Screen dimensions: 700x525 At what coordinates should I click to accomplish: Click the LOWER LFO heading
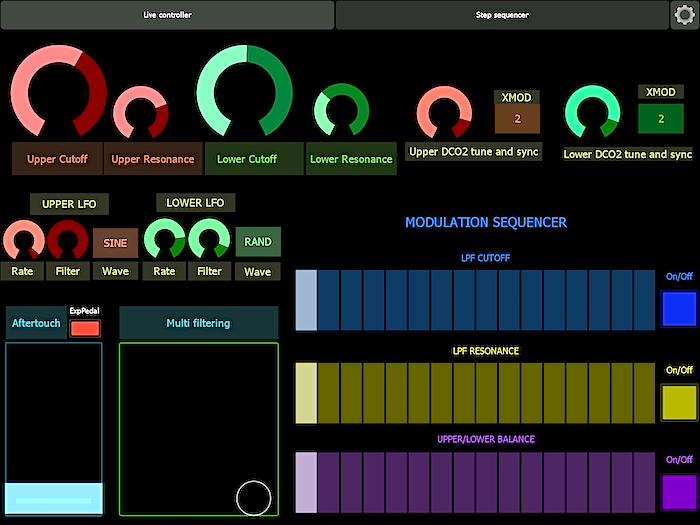[x=196, y=203]
